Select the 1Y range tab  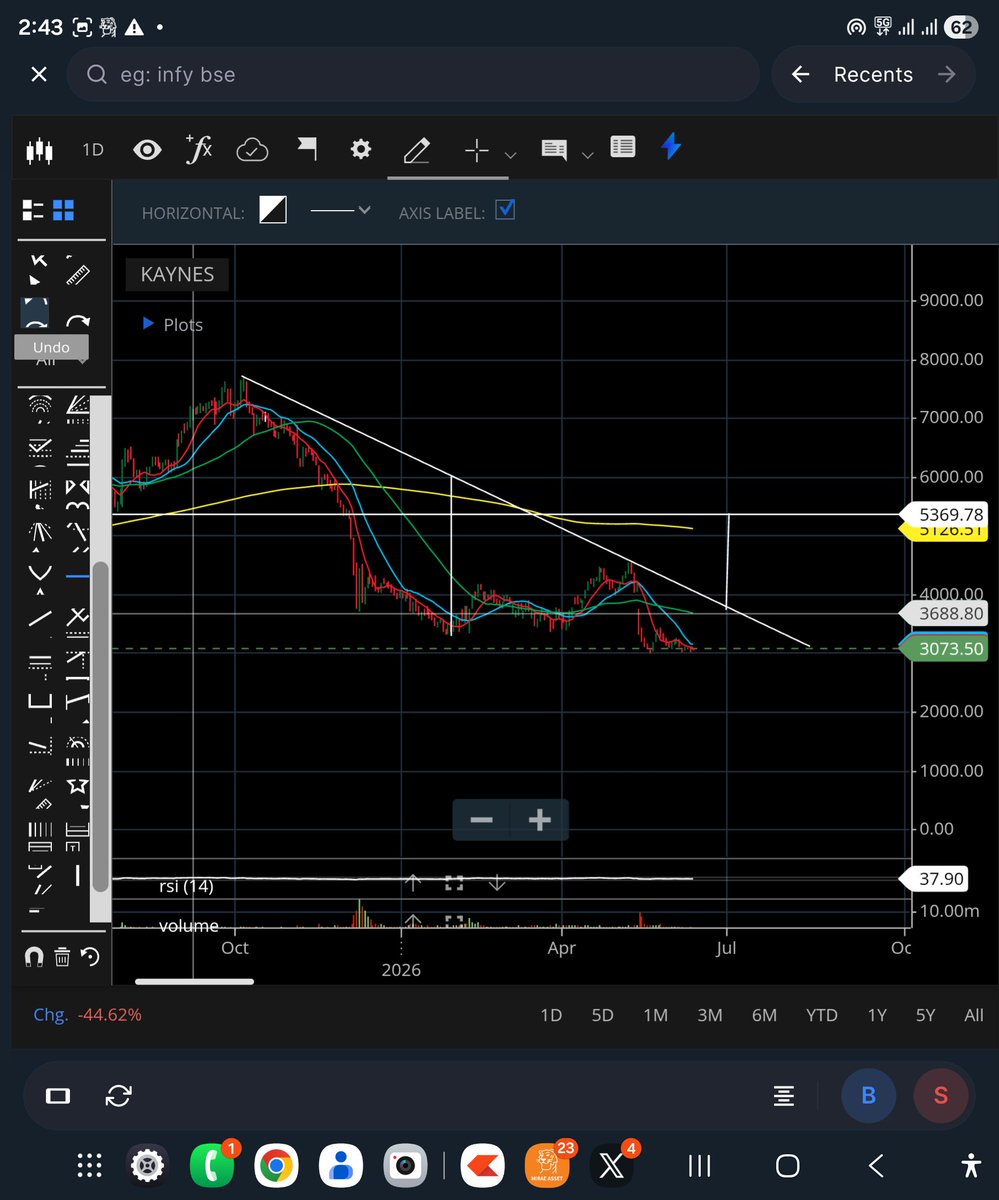tap(877, 1015)
